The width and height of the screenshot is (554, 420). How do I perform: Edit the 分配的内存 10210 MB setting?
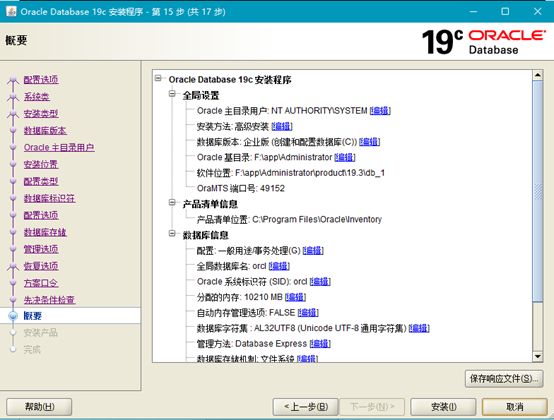(295, 297)
